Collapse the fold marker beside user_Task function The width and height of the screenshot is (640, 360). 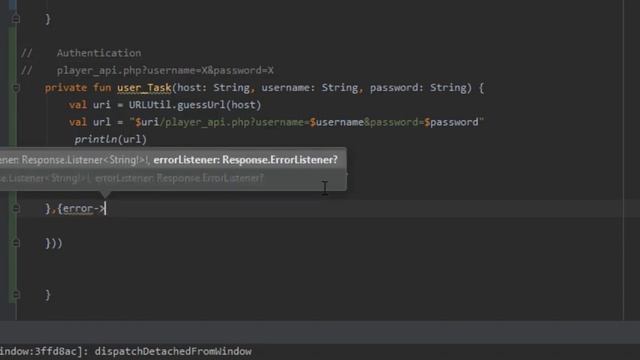point(16,87)
